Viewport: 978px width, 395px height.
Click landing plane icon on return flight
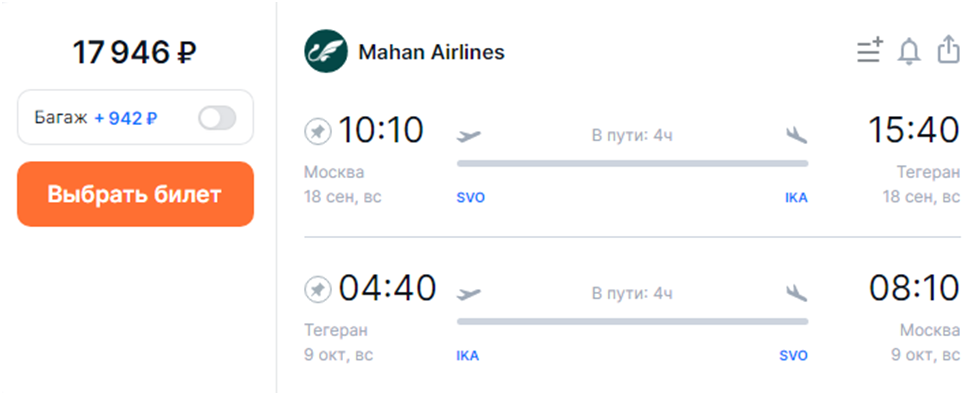[796, 293]
